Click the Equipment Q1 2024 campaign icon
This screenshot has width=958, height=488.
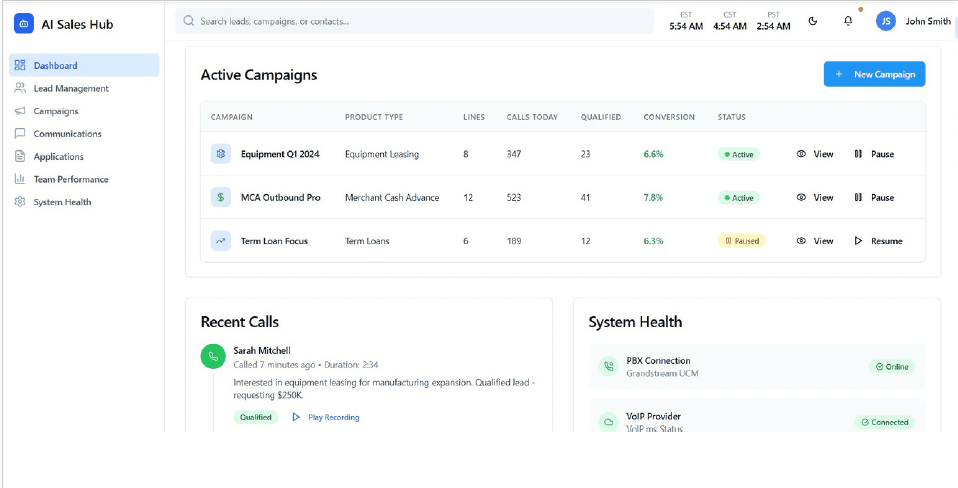220,154
